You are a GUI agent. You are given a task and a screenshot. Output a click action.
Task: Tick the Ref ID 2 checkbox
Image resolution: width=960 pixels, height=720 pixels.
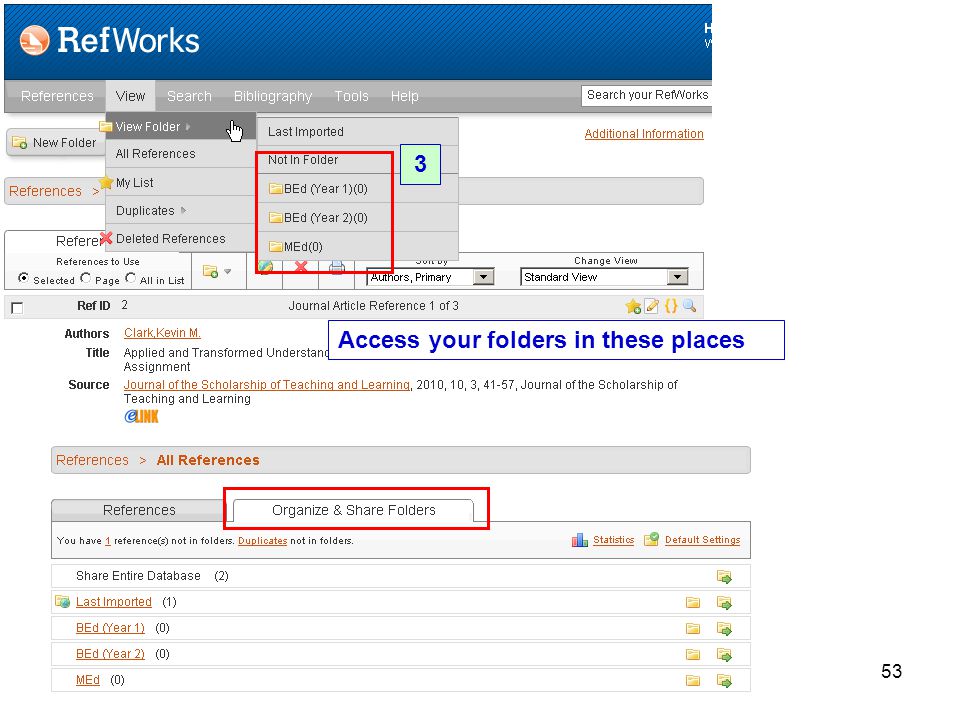pyautogui.click(x=17, y=307)
